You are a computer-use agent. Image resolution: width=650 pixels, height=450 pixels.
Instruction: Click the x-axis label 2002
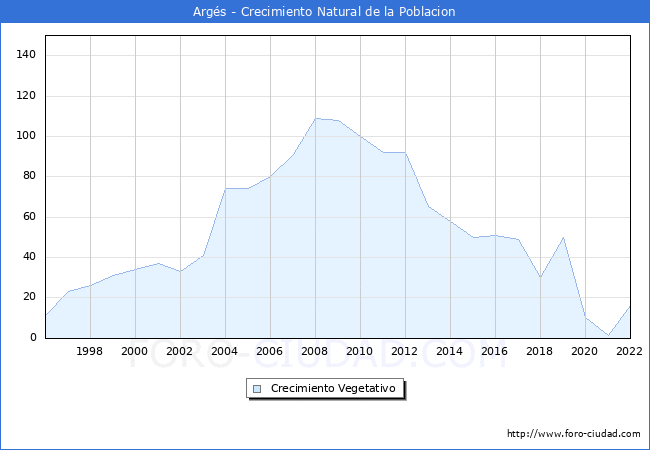point(179,351)
